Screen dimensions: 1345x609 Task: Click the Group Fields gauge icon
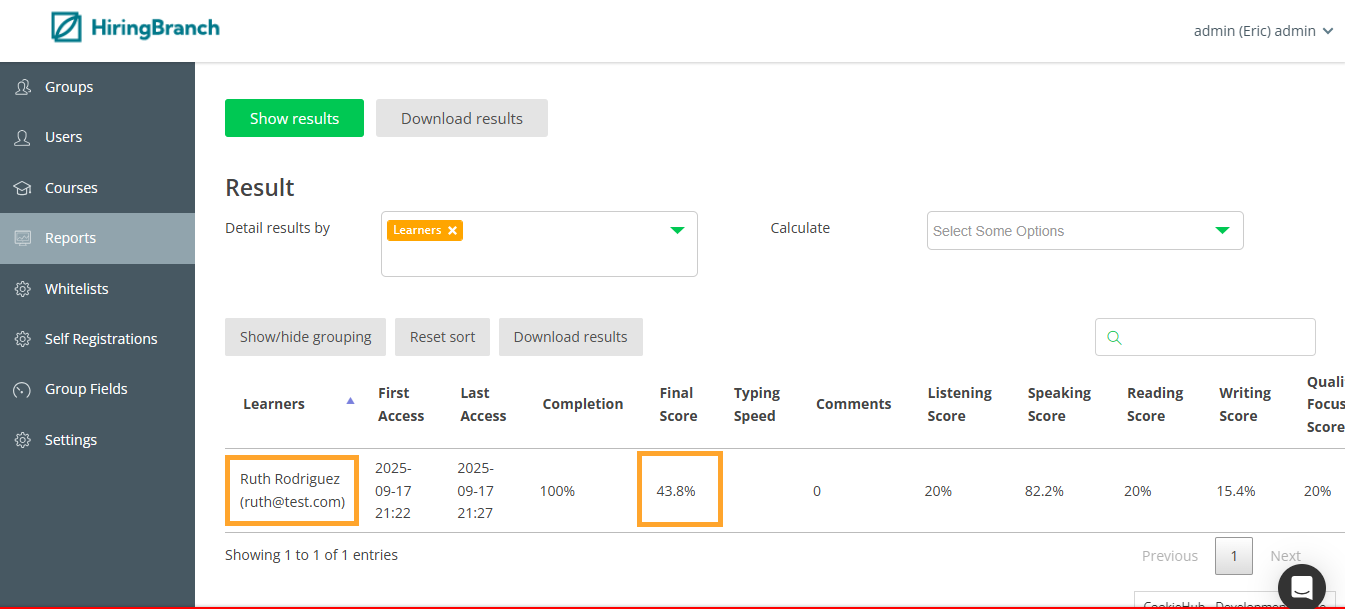click(23, 389)
